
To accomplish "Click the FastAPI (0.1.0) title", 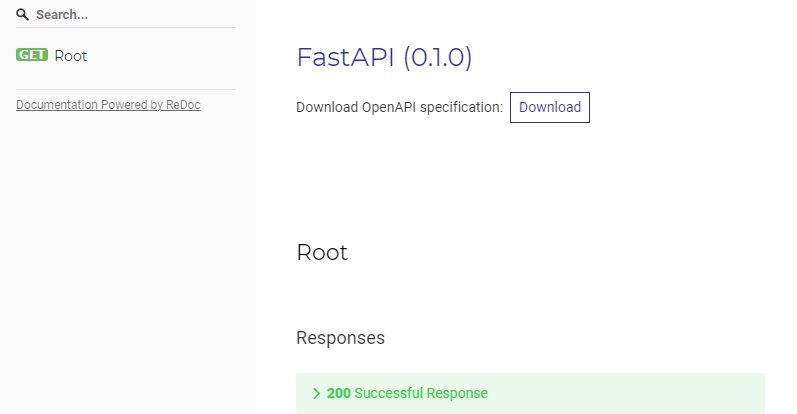I will [x=384, y=56].
